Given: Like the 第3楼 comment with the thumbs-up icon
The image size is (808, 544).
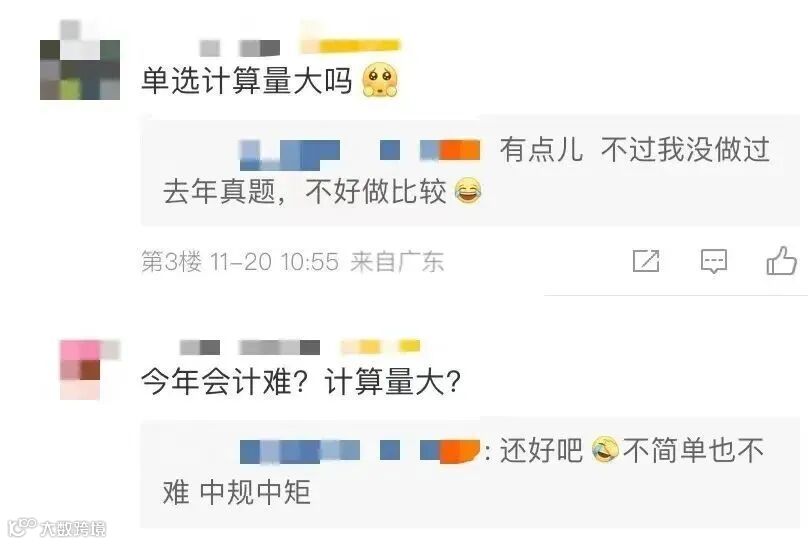Looking at the screenshot, I should coord(781,260).
